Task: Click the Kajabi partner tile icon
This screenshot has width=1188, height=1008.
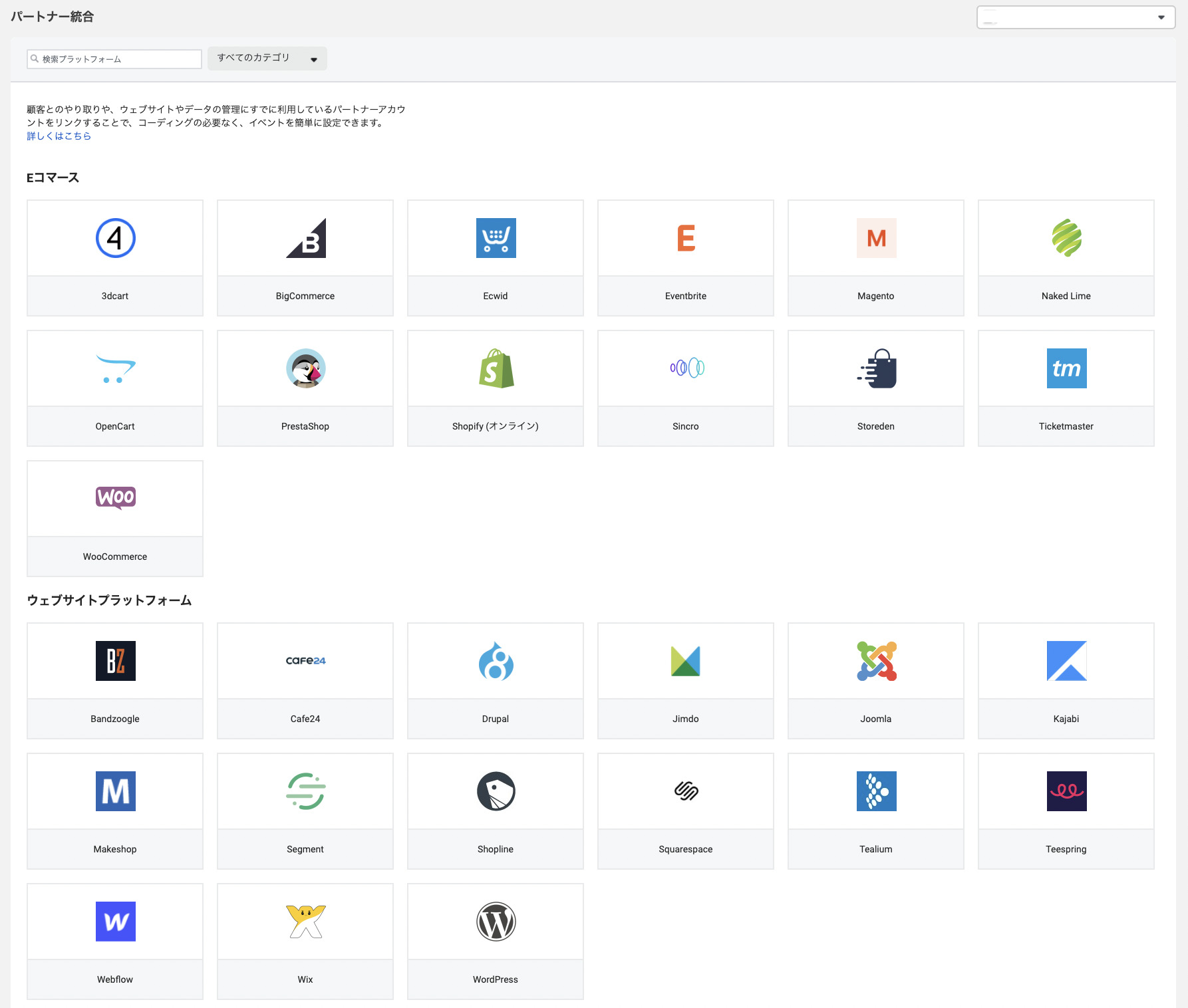Action: (x=1066, y=661)
